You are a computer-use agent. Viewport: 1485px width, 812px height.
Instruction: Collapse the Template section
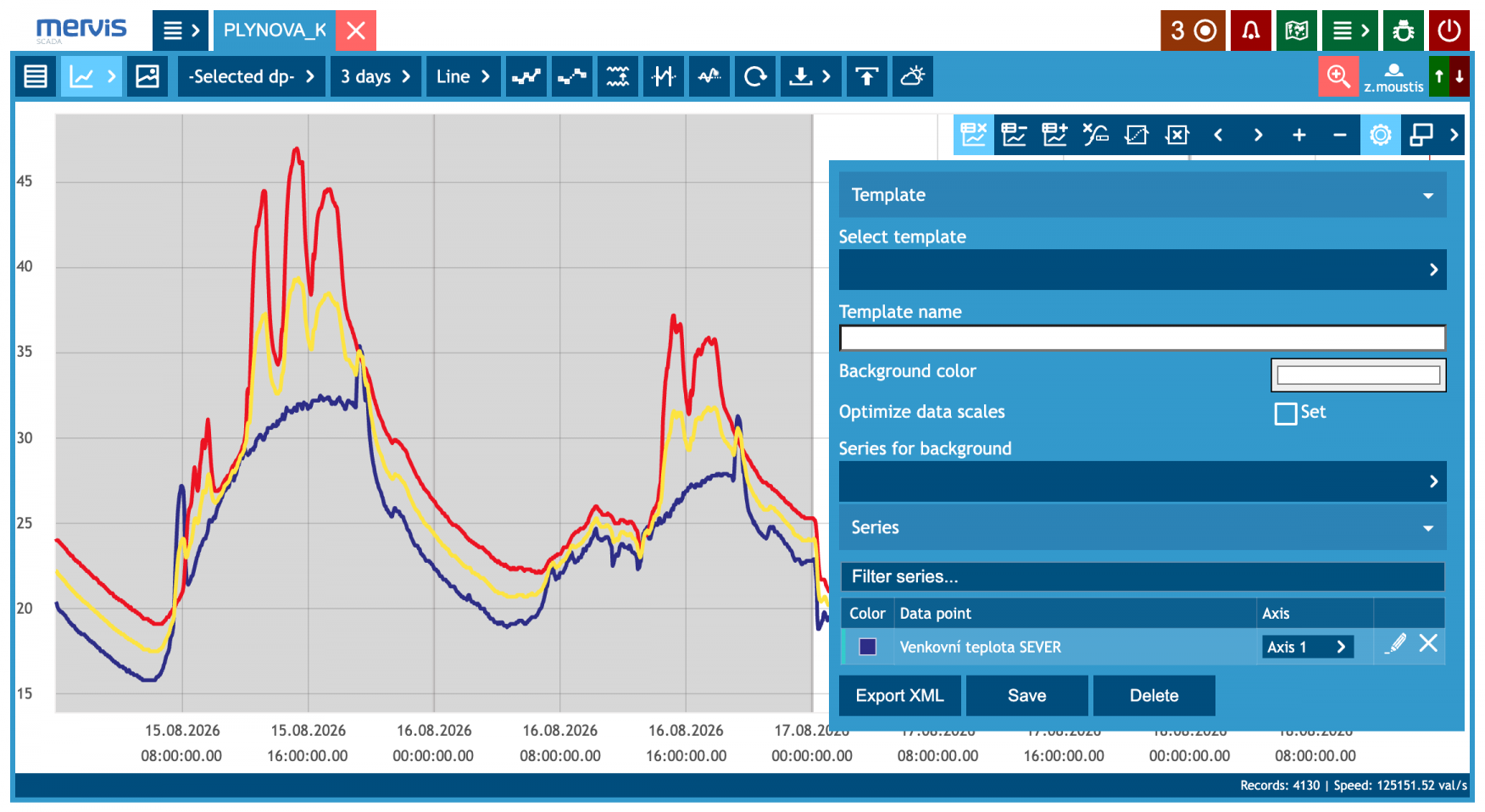click(1143, 195)
